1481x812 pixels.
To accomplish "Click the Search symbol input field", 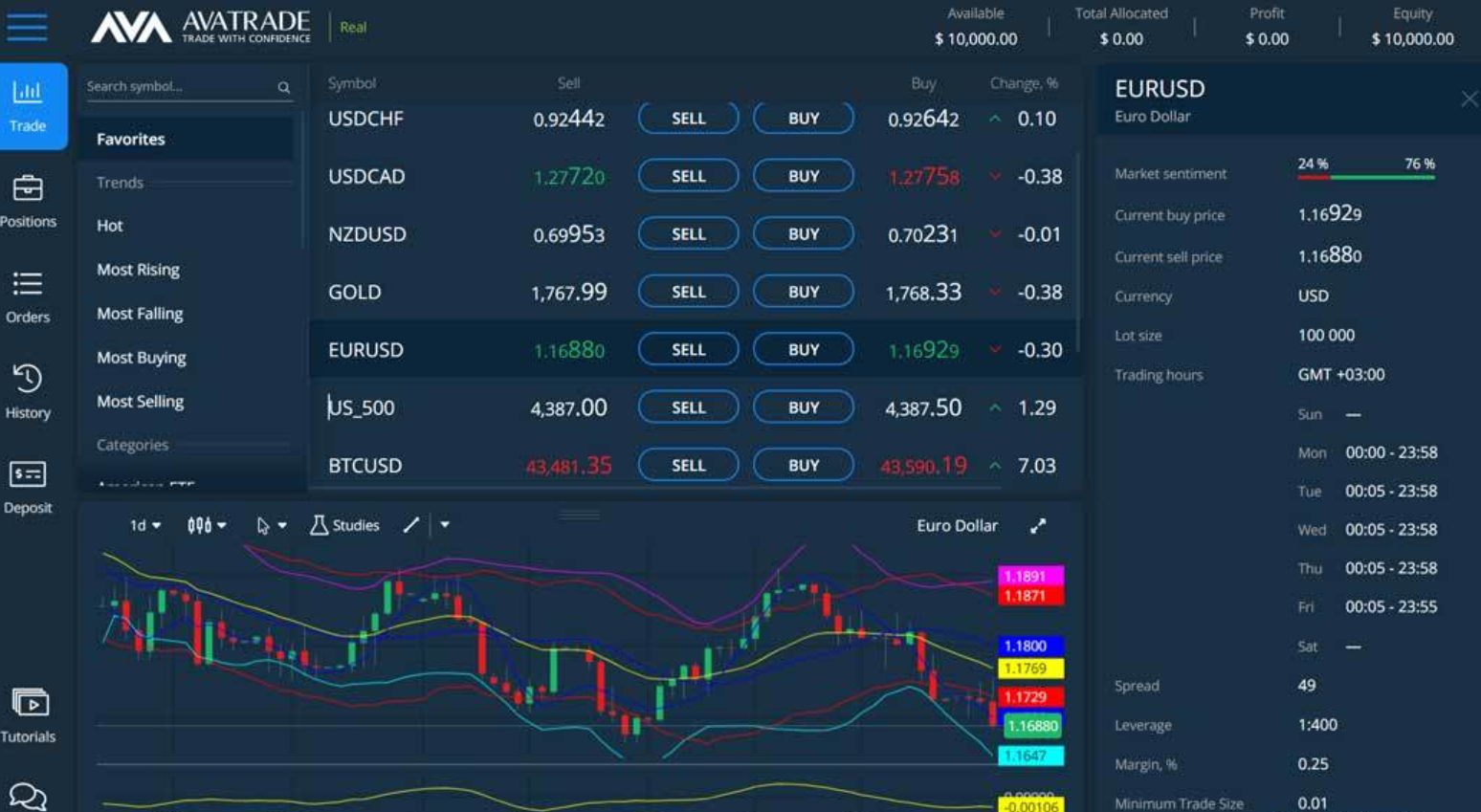I will [x=177, y=86].
